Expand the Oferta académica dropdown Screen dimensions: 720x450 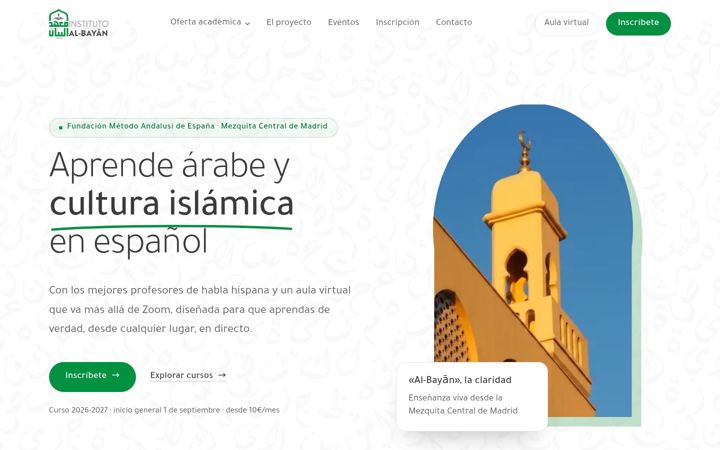click(x=210, y=22)
